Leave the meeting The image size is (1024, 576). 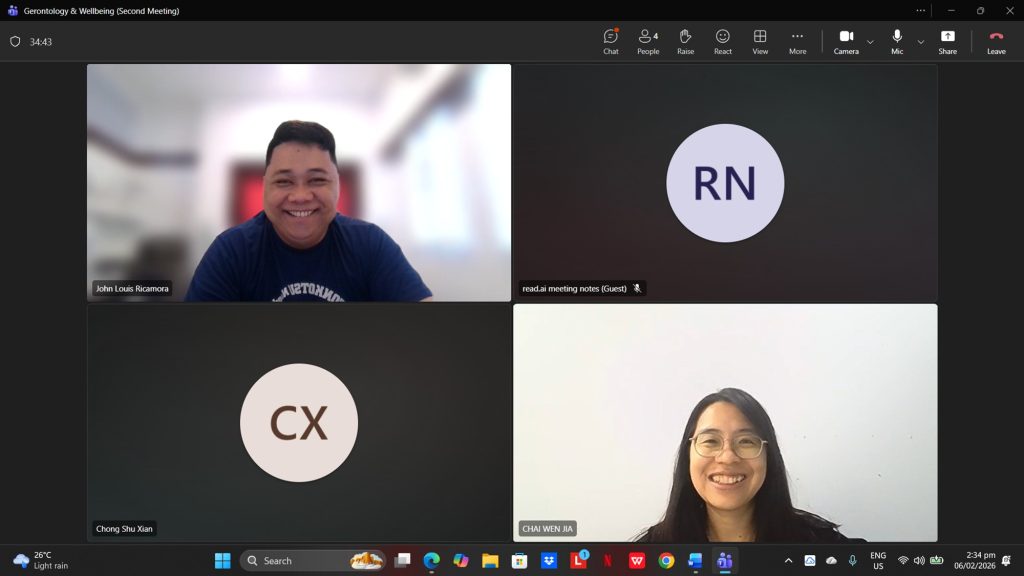[996, 41]
